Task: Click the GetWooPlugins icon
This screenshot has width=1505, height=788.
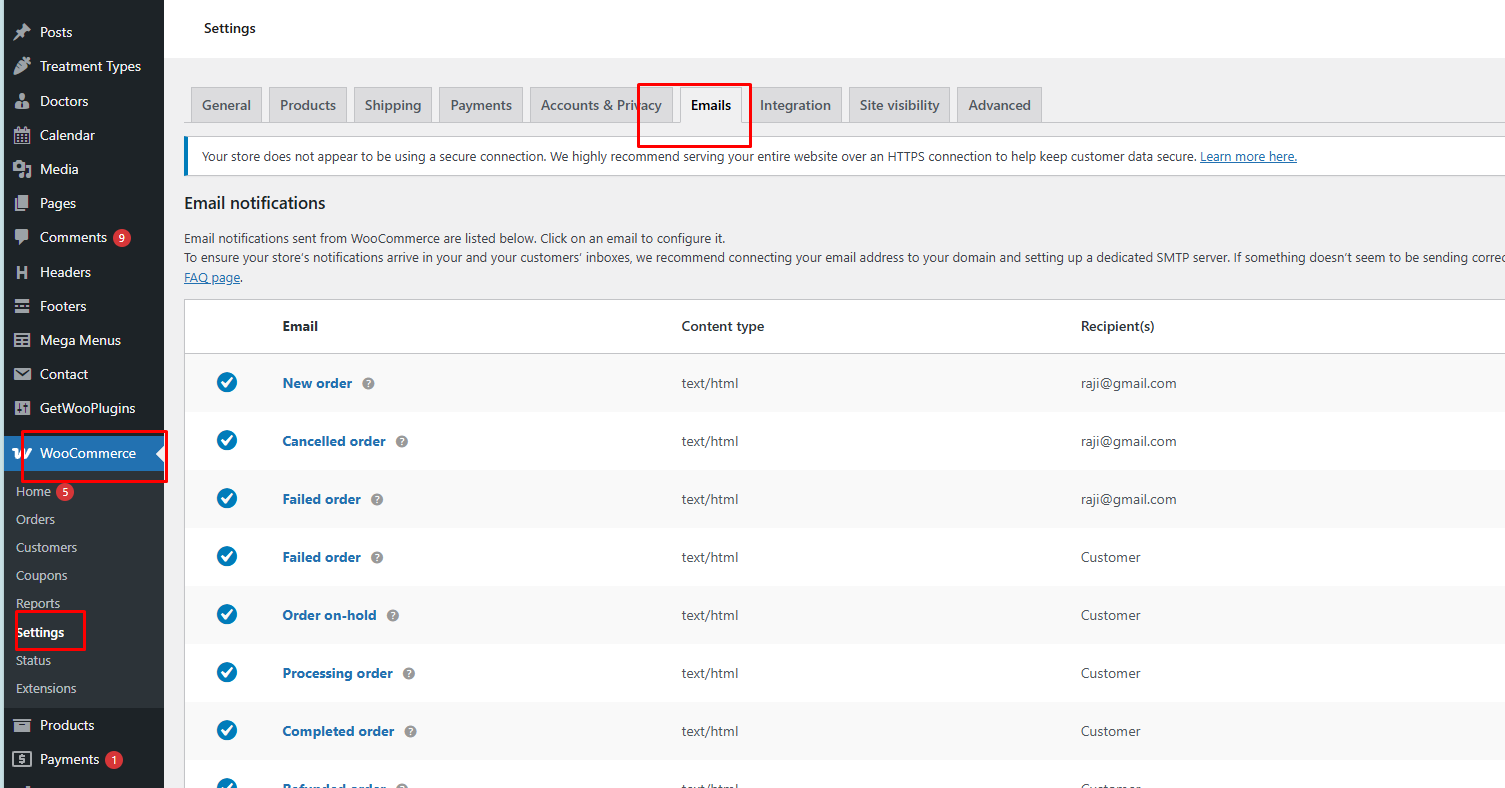Action: click(x=22, y=408)
